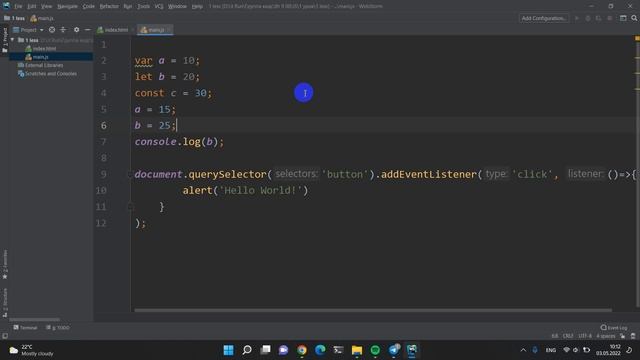Open the Event Log

pos(613,327)
